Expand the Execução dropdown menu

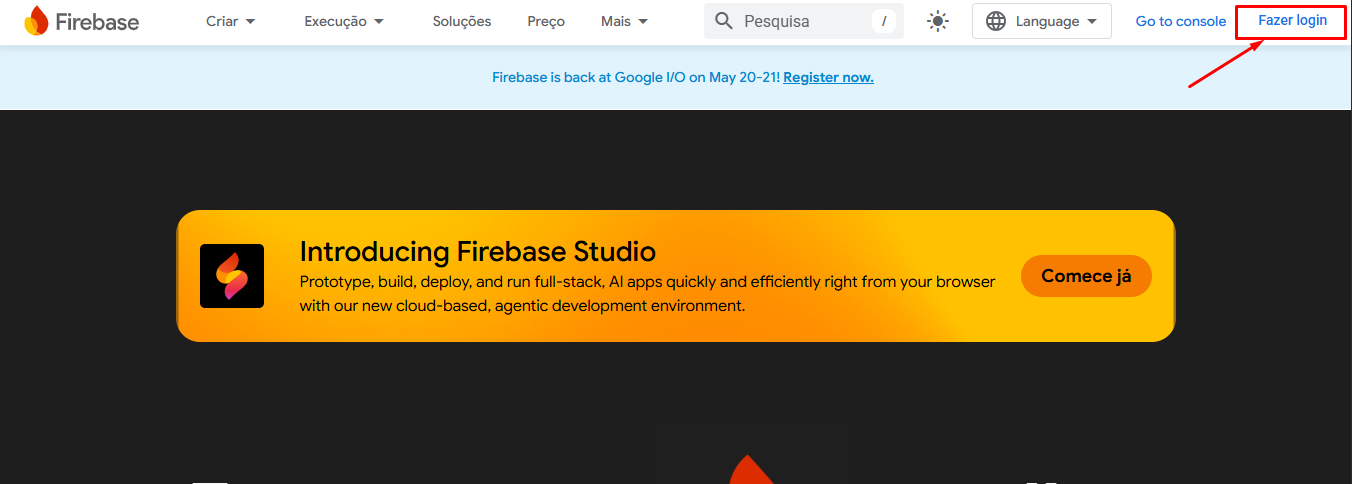(344, 21)
